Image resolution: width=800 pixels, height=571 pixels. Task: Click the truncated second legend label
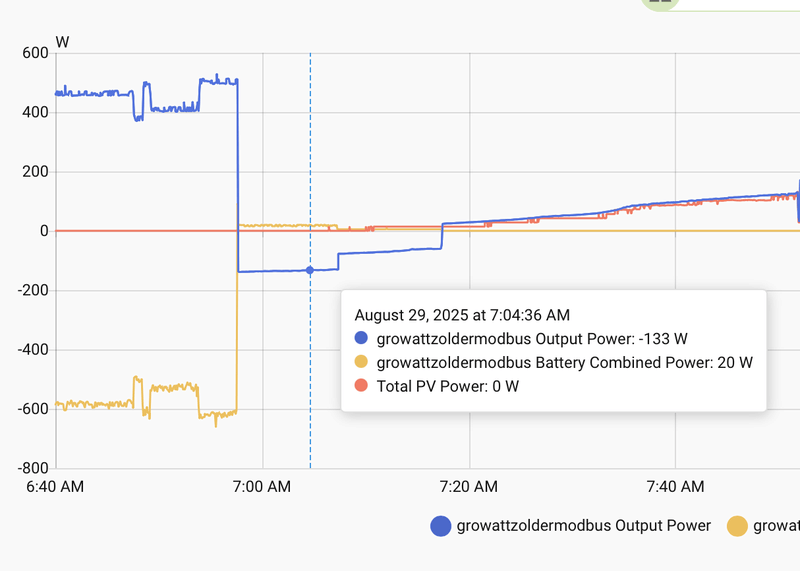pyautogui.click(x=776, y=526)
